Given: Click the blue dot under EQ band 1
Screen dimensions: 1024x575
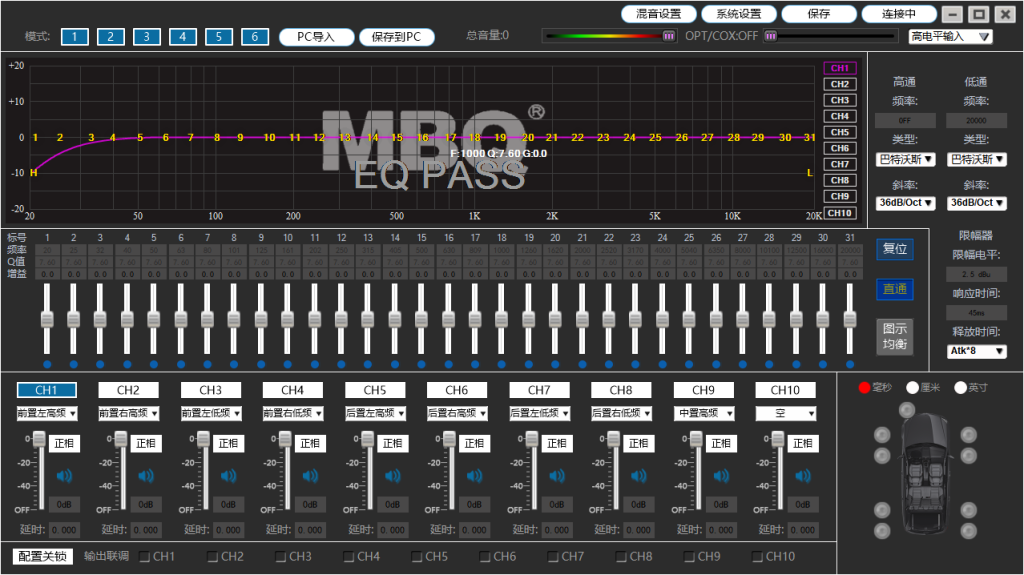Looking at the screenshot, I should click(x=47, y=365).
